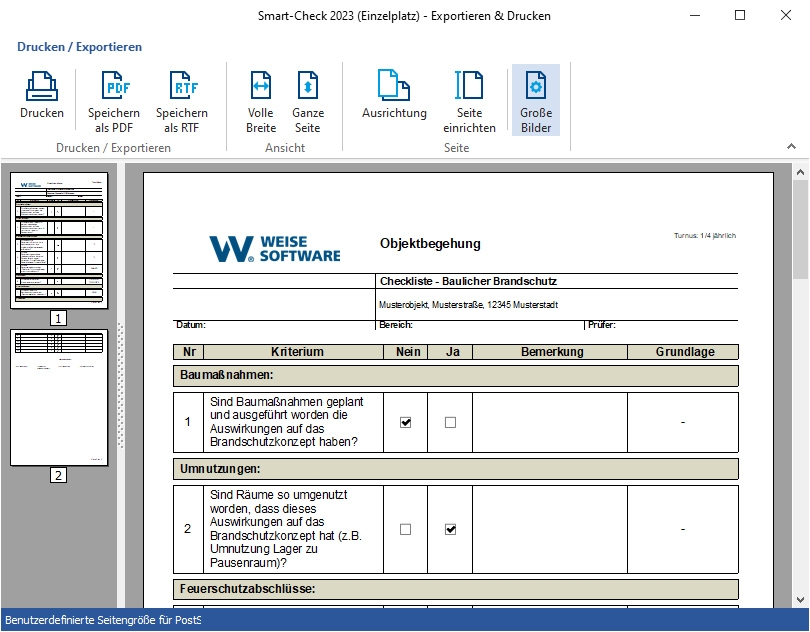810x632 pixels.
Task: Click the 'Grundlage' column header
Action: tap(685, 352)
